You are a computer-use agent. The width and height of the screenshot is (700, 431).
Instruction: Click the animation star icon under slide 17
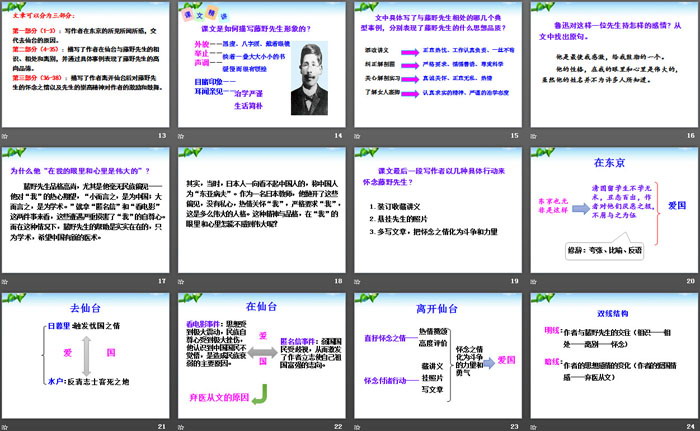click(x=5, y=282)
